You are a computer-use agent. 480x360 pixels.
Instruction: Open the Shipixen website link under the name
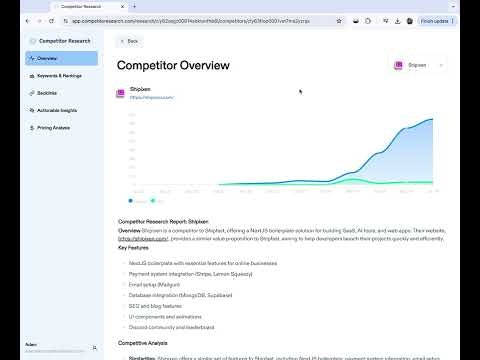[x=152, y=98]
